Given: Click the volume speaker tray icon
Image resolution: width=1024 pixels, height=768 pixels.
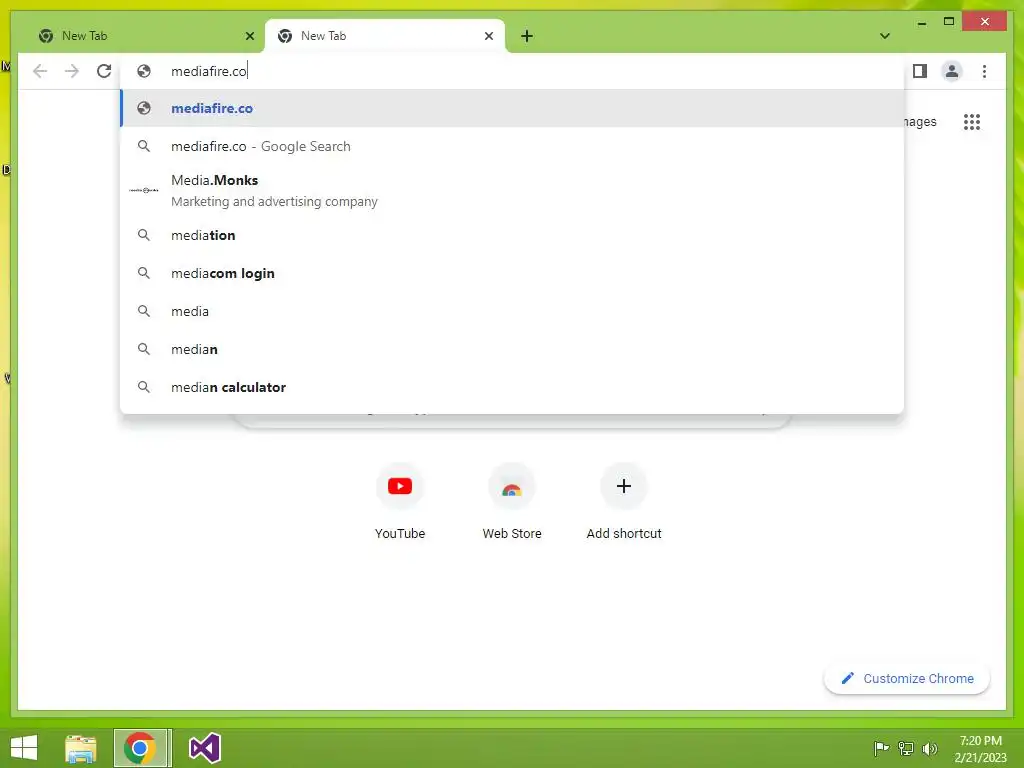Looking at the screenshot, I should pos(929,748).
